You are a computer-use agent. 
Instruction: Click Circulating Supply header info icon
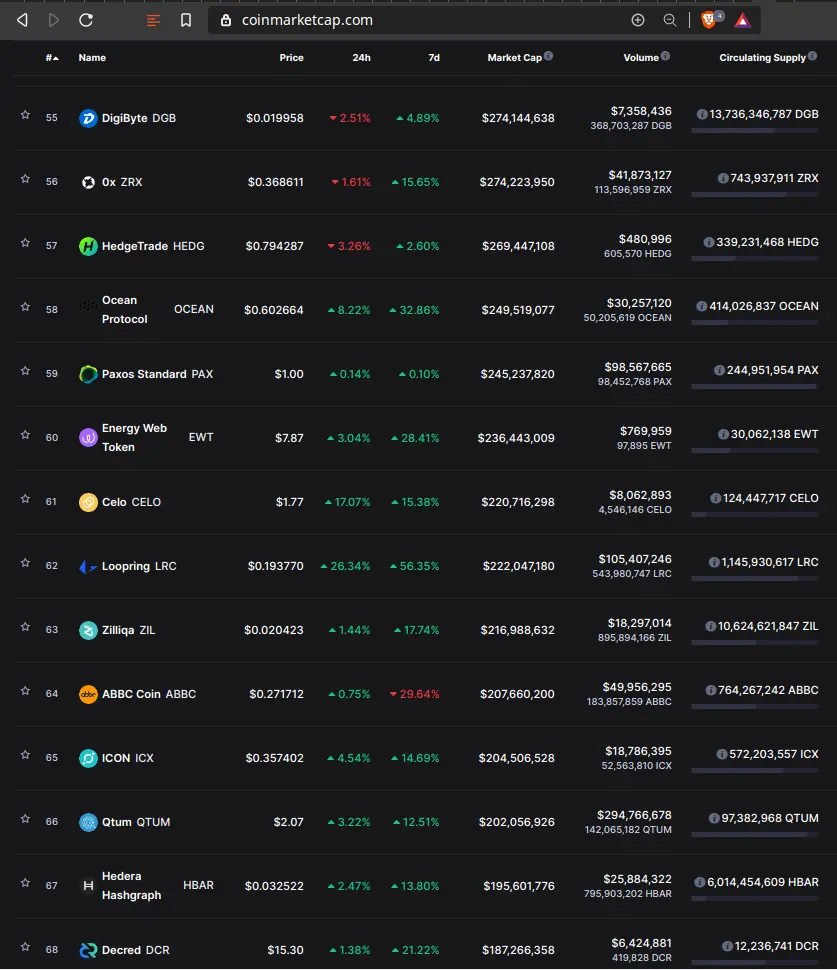[x=812, y=56]
